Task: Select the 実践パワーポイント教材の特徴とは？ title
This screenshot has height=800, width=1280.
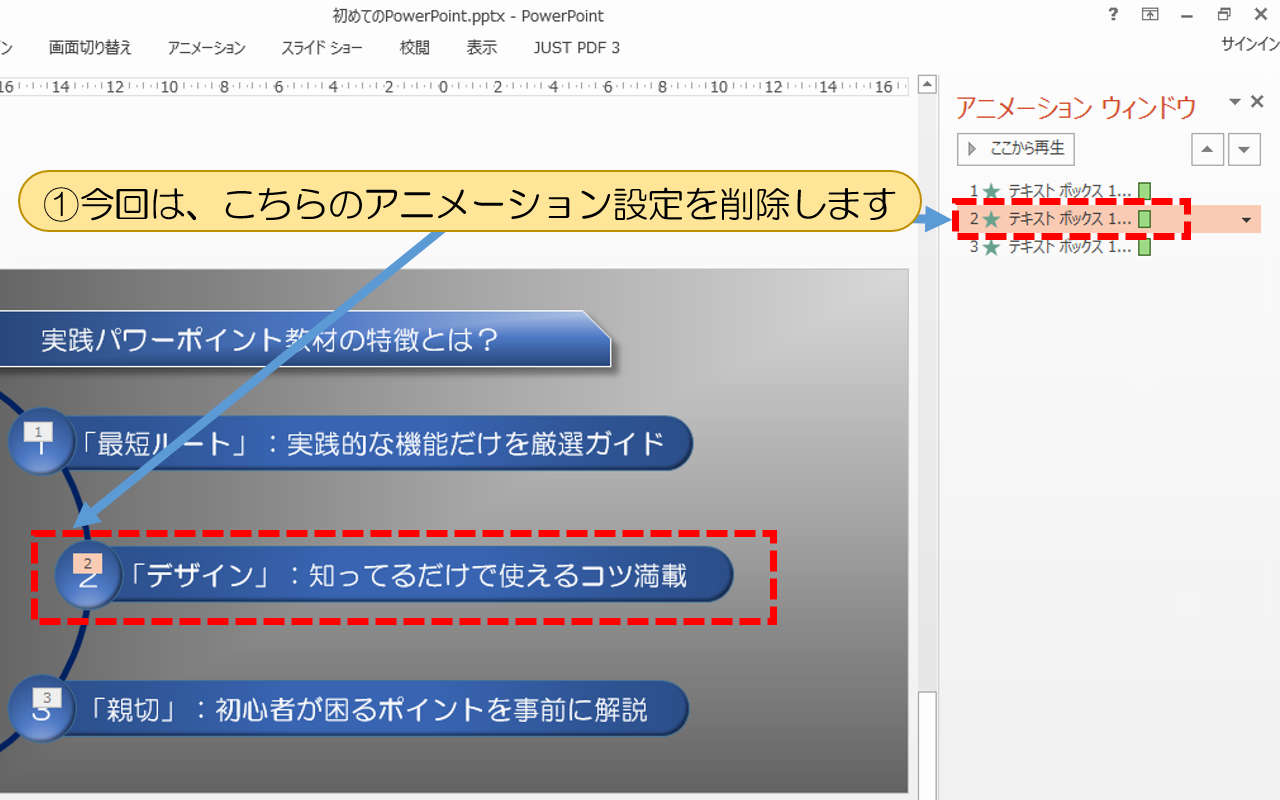Action: tap(305, 339)
